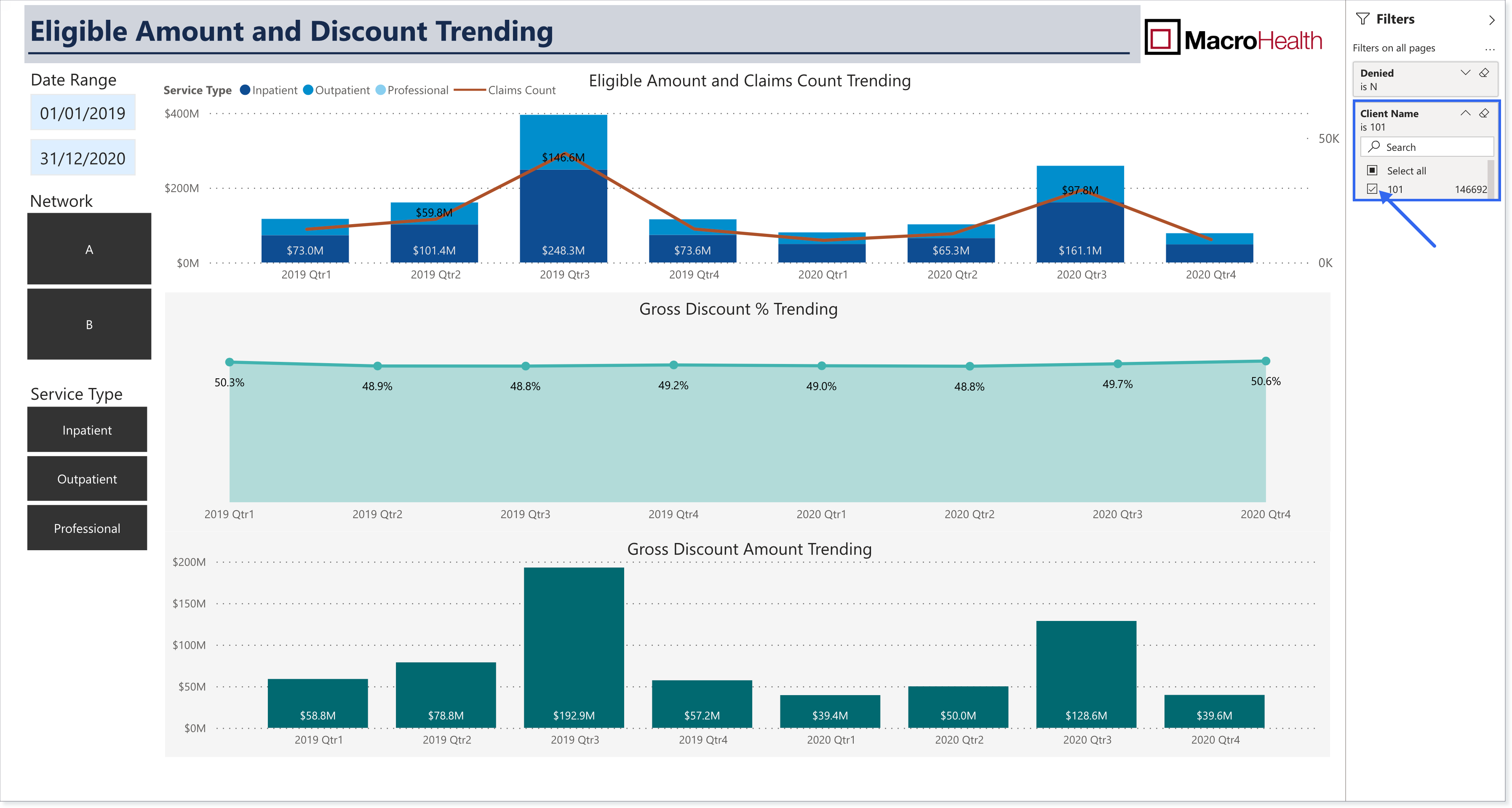Toggle Network A slicer
This screenshot has height=808, width=1512.
89,249
